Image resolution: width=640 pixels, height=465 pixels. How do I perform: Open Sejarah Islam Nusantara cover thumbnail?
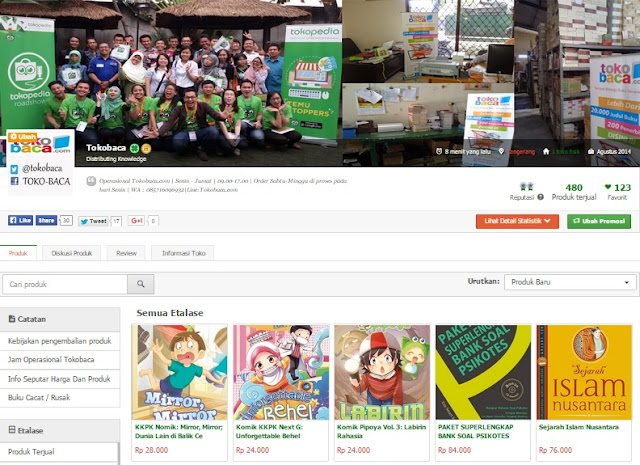click(x=584, y=372)
